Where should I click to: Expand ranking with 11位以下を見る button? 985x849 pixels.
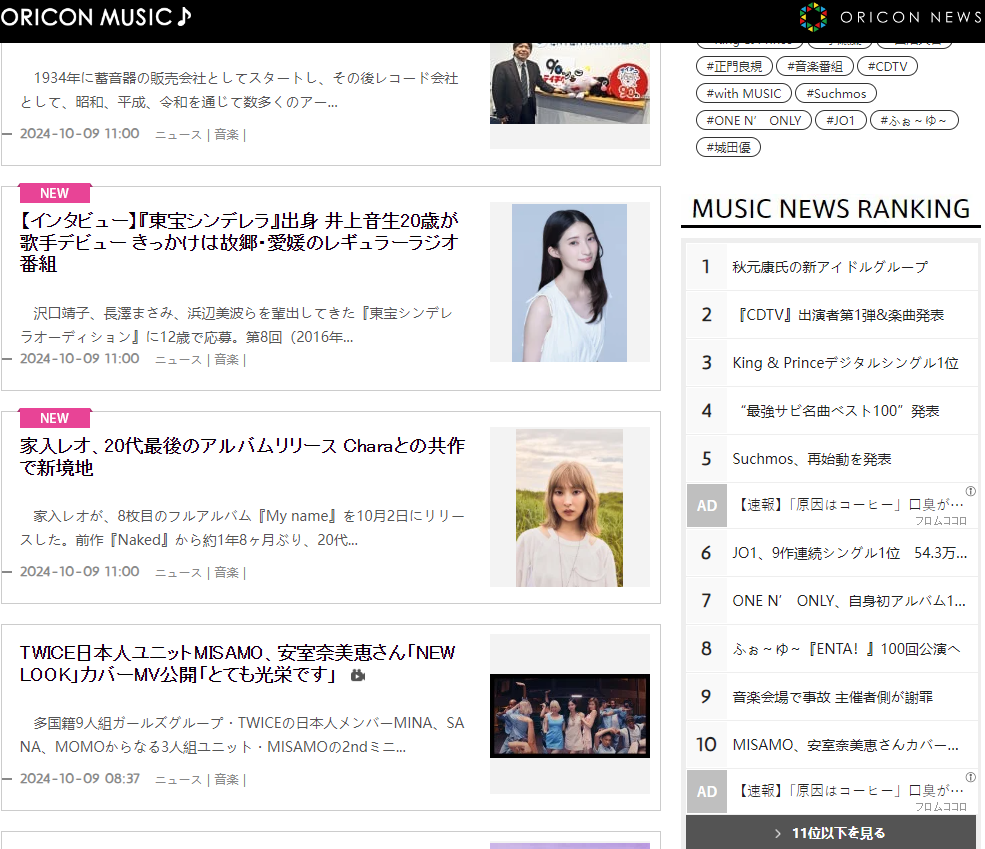tap(831, 832)
